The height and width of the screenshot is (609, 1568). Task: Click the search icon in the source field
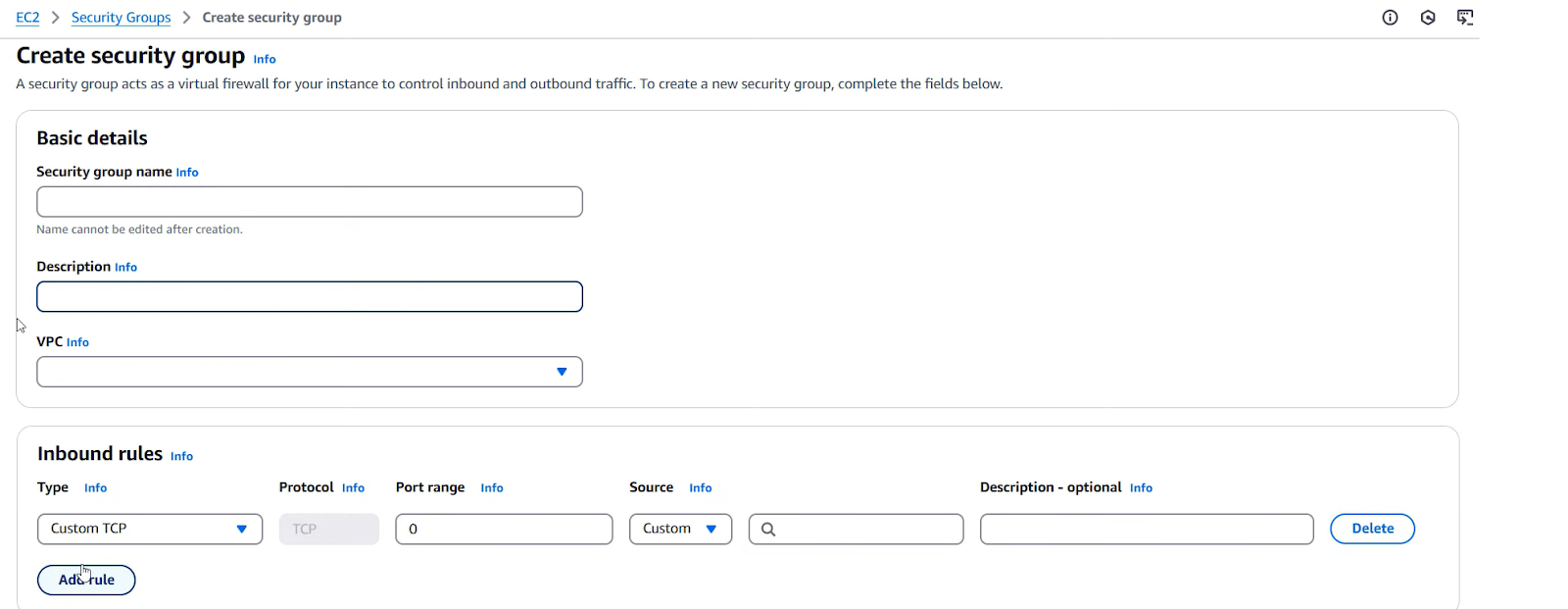[768, 530]
